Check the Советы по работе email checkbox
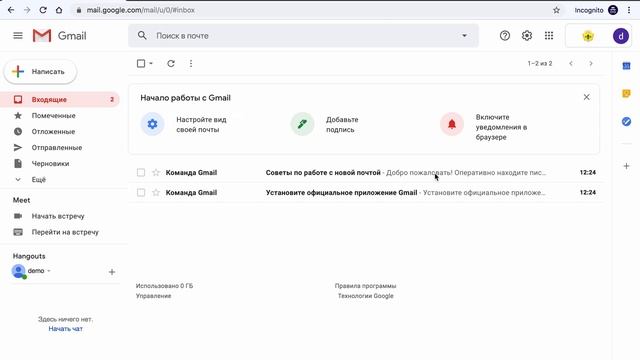Viewport: 640px width, 360px height. (141, 173)
